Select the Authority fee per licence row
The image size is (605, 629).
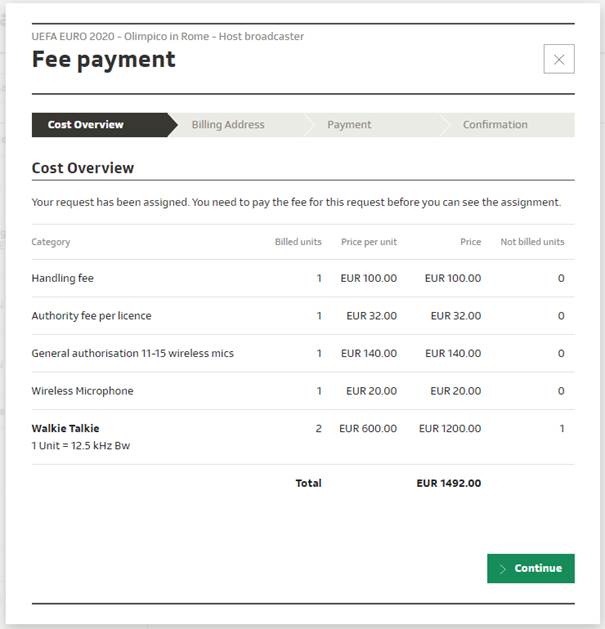pos(91,316)
